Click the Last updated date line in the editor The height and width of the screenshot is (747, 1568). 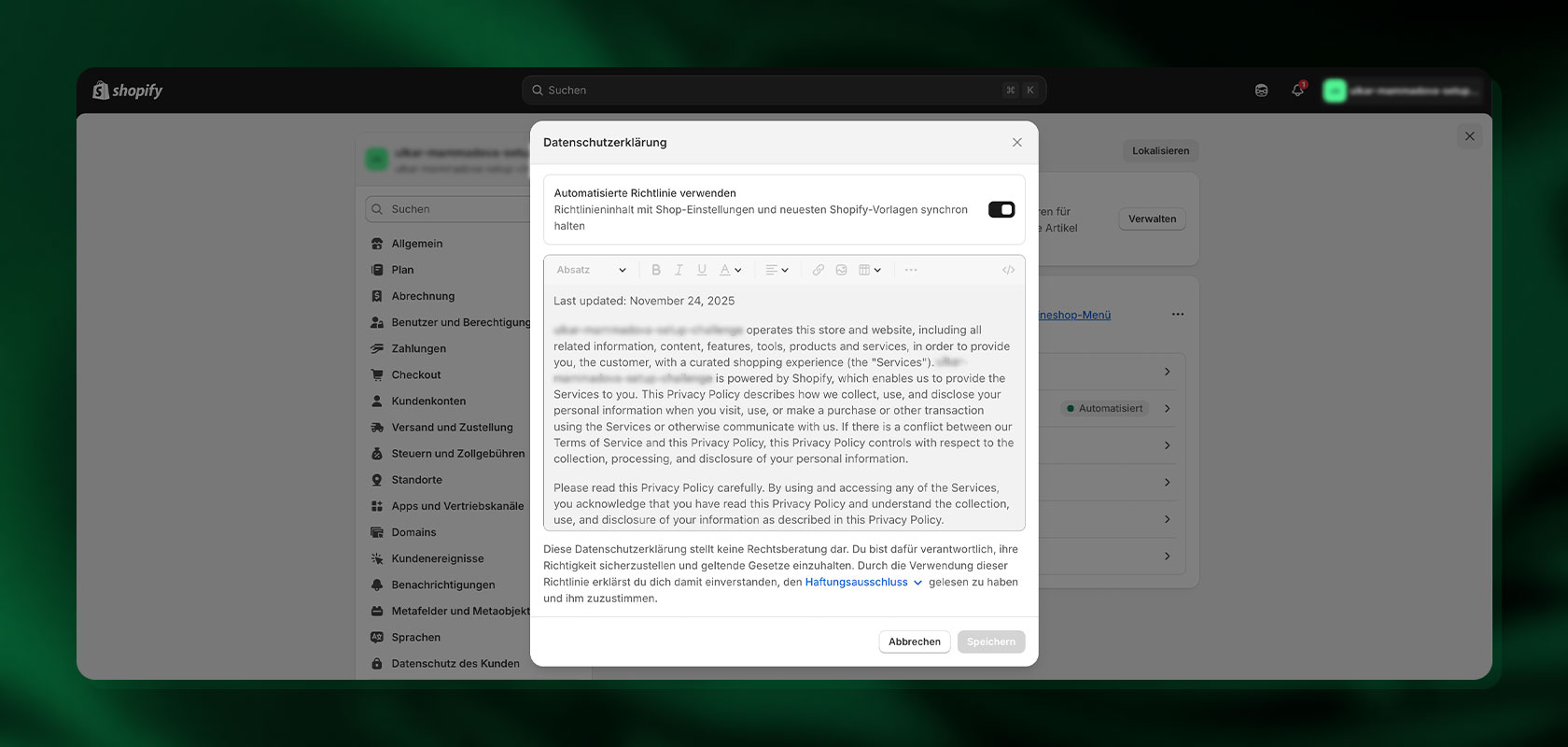(x=644, y=301)
